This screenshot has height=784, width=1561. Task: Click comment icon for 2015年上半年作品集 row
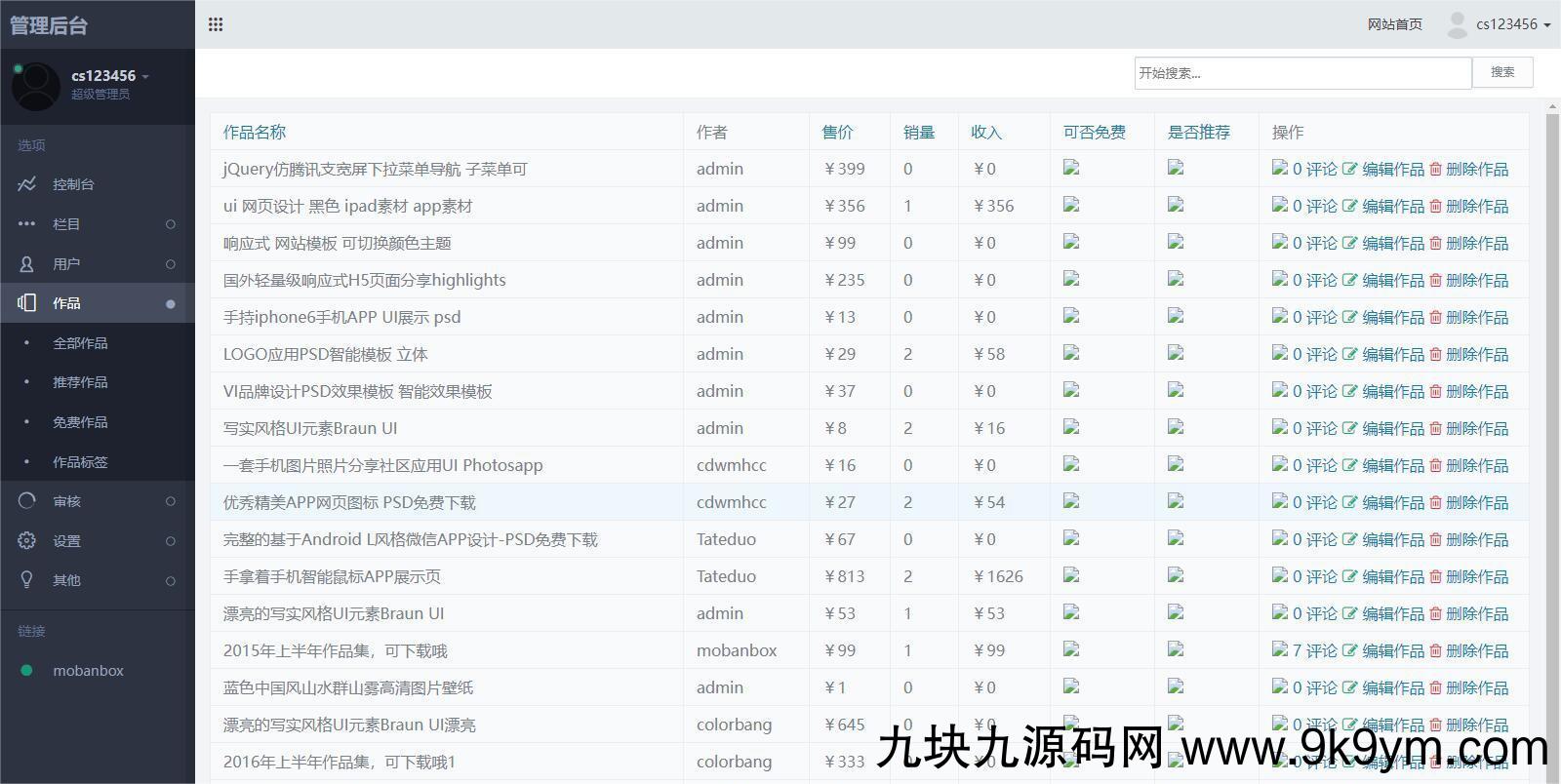click(1279, 649)
